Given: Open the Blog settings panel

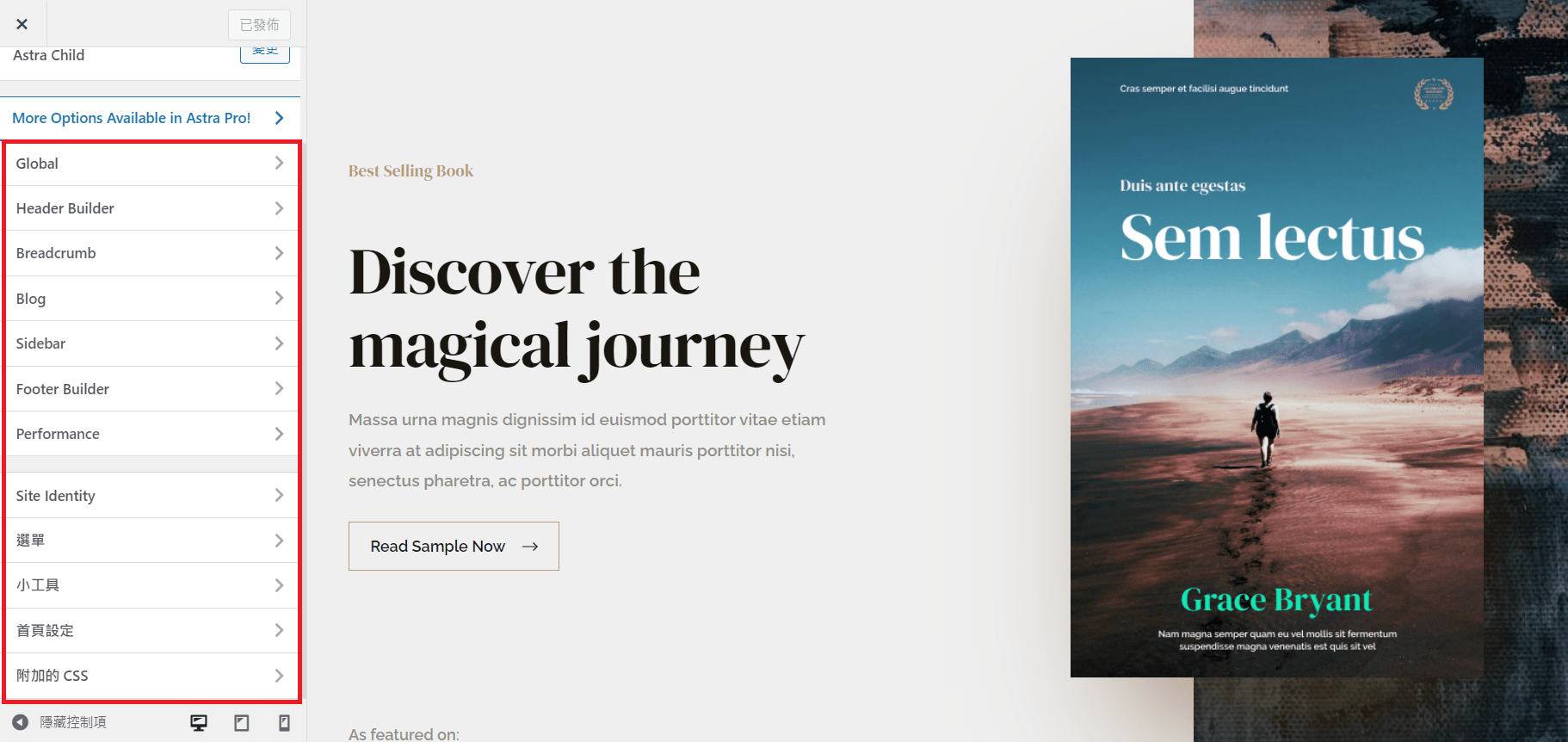Looking at the screenshot, I should 151,299.
